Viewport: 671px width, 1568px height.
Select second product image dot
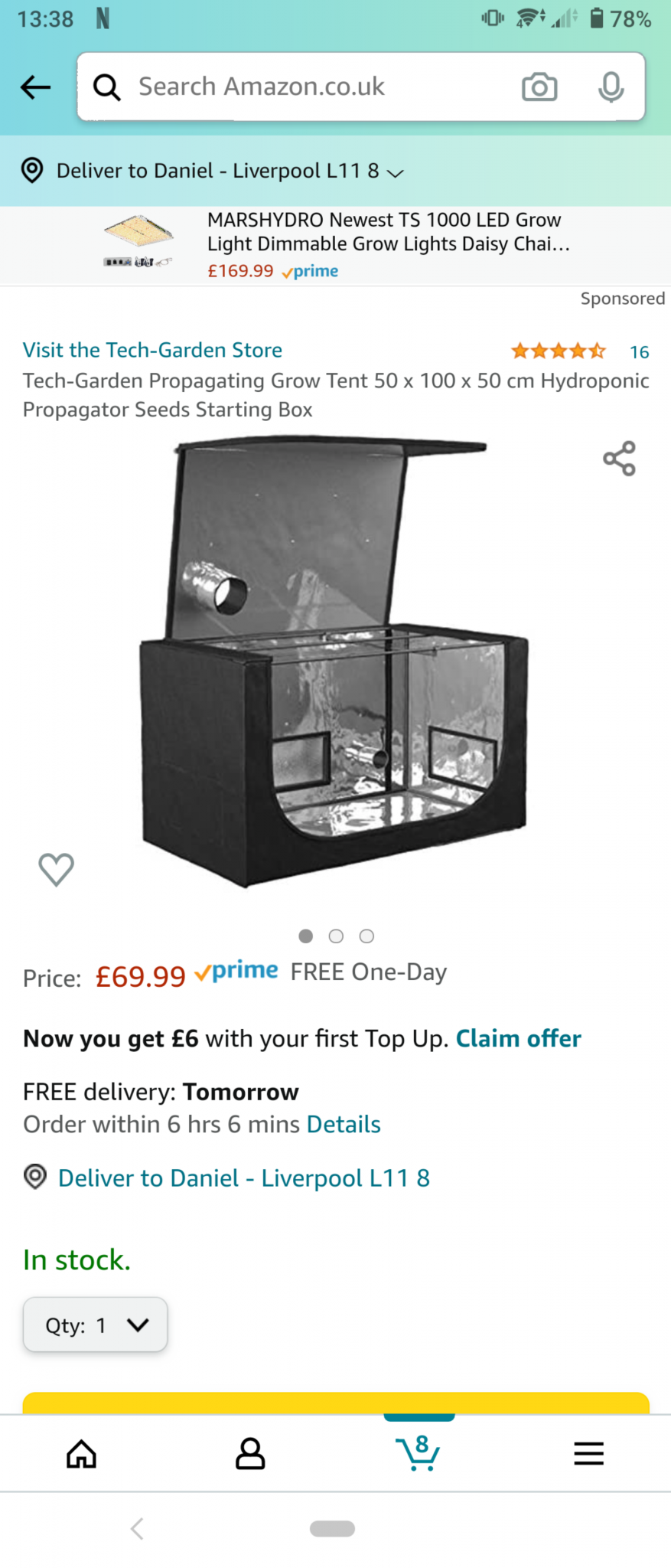point(336,936)
